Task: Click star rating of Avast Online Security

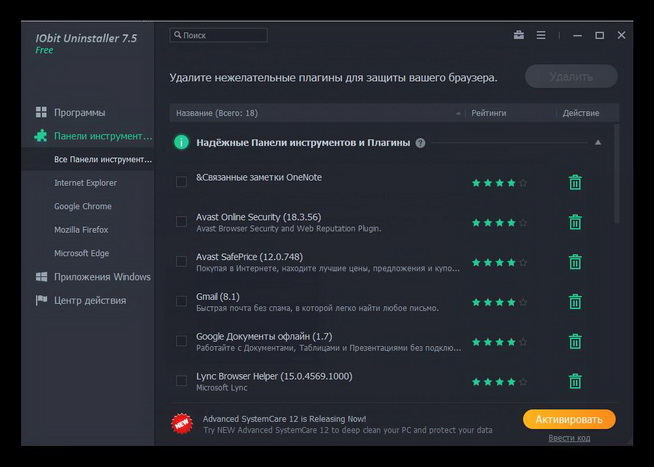Action: click(x=499, y=223)
